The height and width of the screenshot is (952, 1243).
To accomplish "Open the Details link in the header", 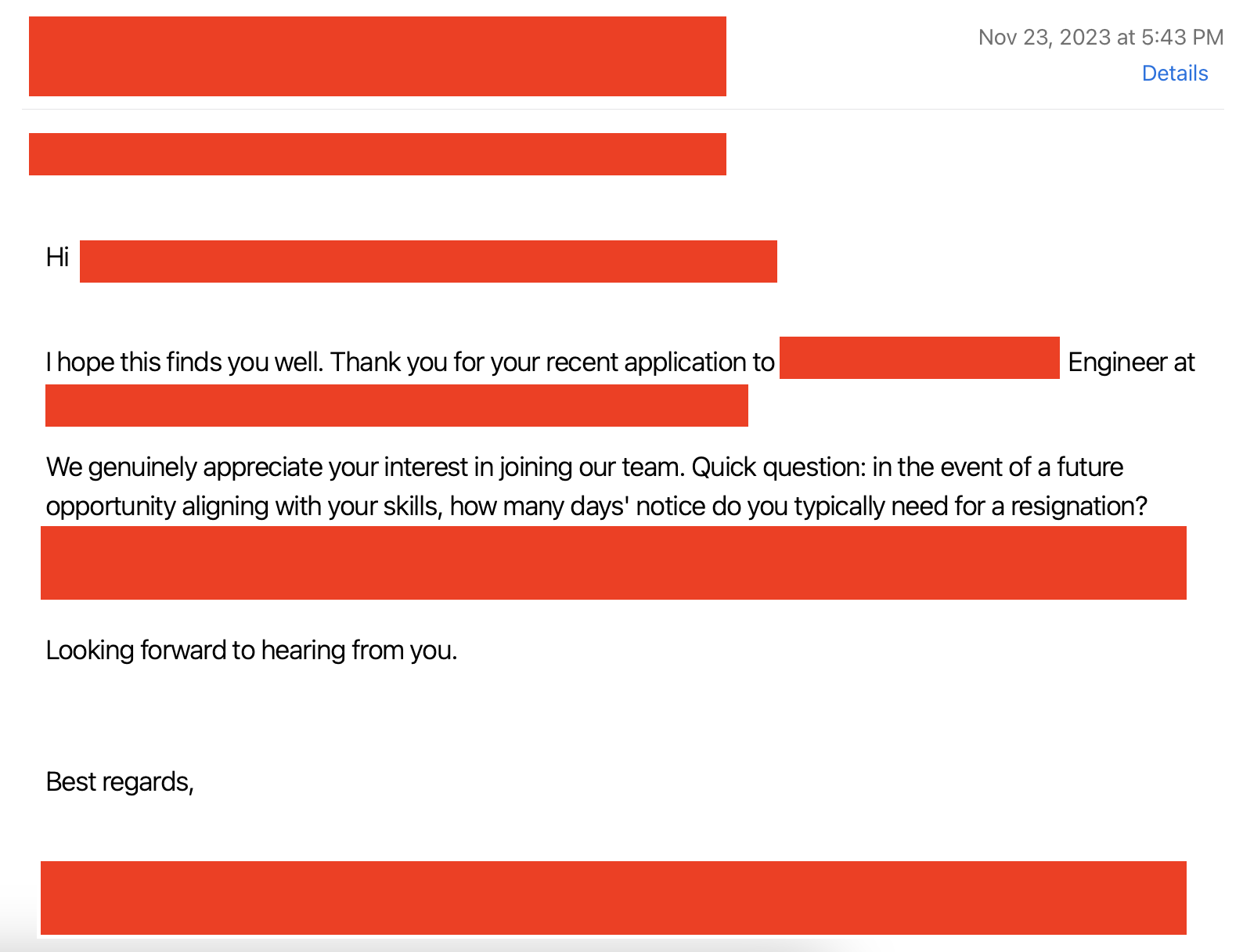I will 1174,73.
